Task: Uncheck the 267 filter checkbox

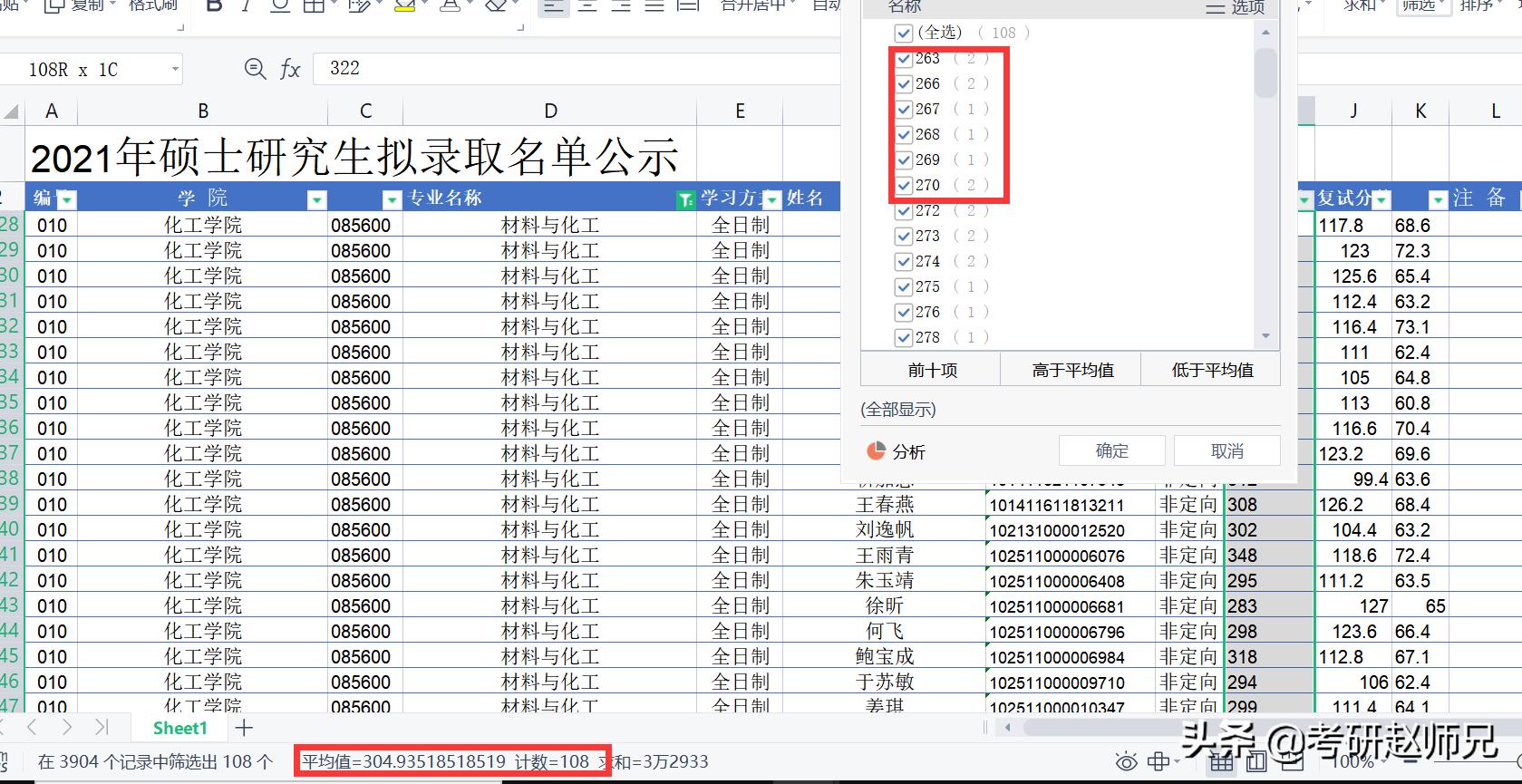Action: 904,110
